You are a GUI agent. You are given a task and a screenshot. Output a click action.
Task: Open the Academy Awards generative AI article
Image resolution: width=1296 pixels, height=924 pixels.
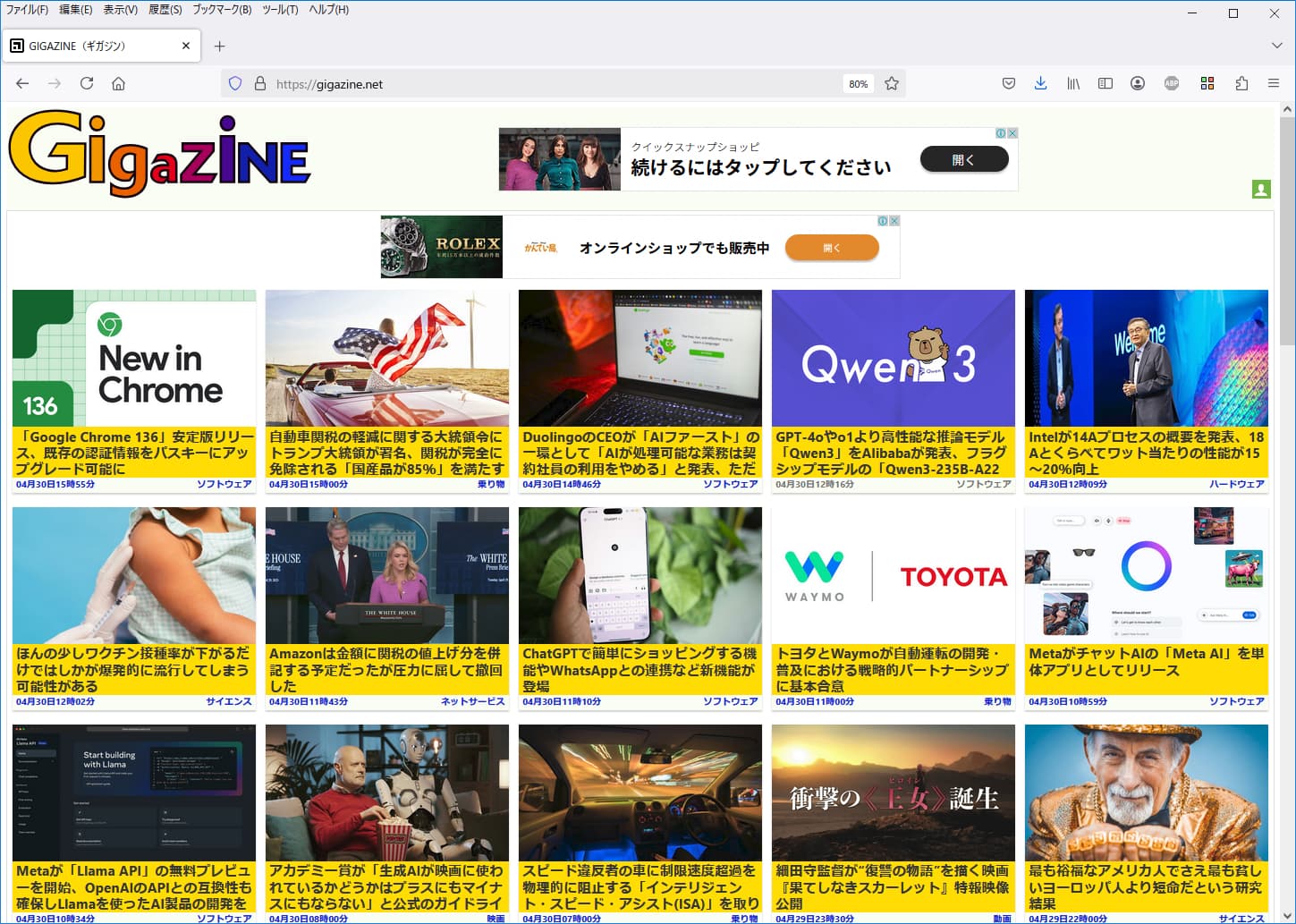coord(387,886)
